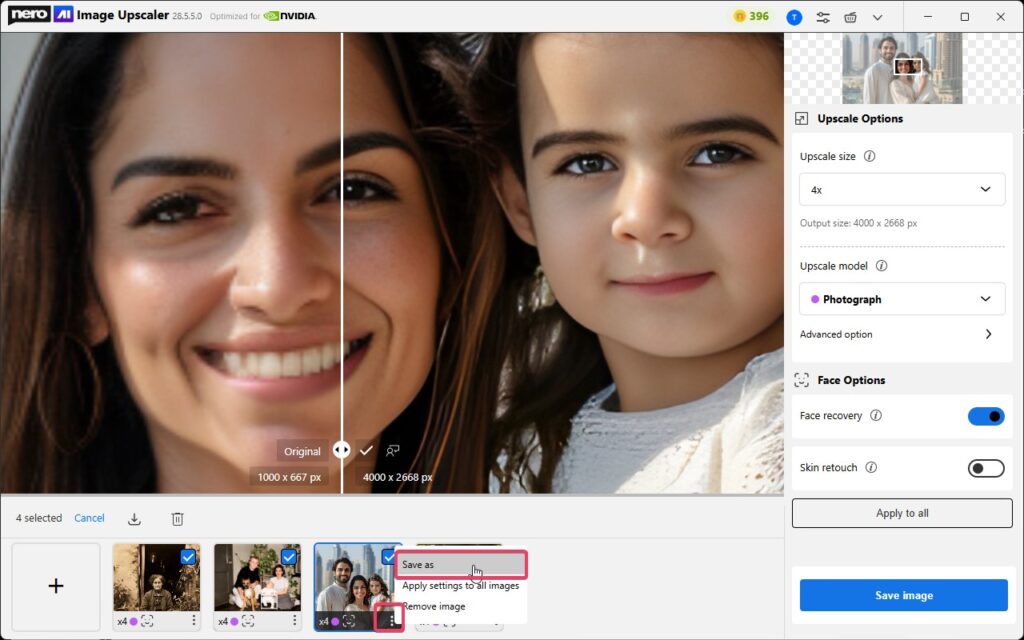
Task: Click the trash icon to delete selected images
Action: click(x=177, y=519)
